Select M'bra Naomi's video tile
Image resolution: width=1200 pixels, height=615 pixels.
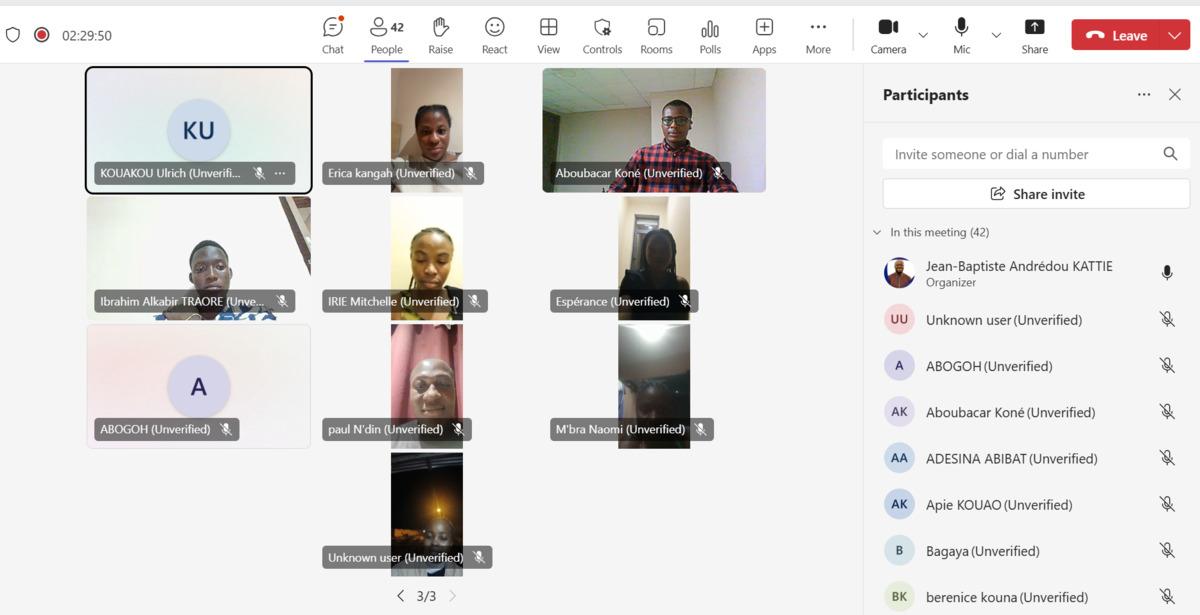click(x=654, y=386)
